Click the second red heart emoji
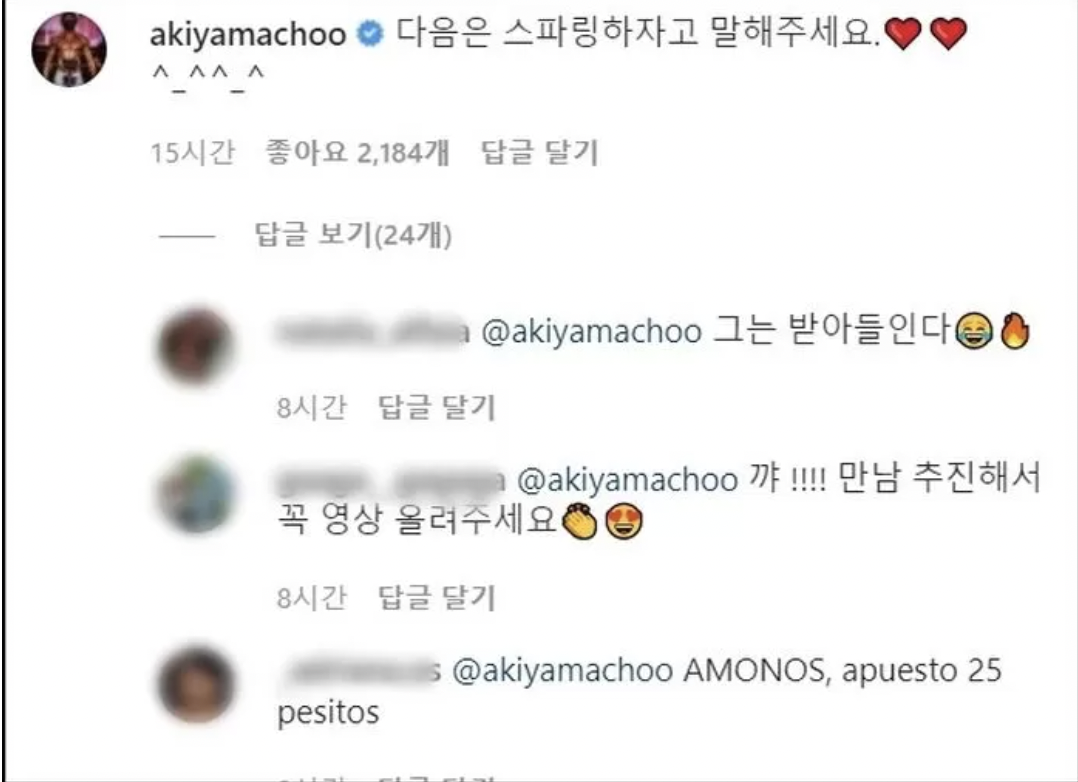The height and width of the screenshot is (782, 1078). point(949,34)
